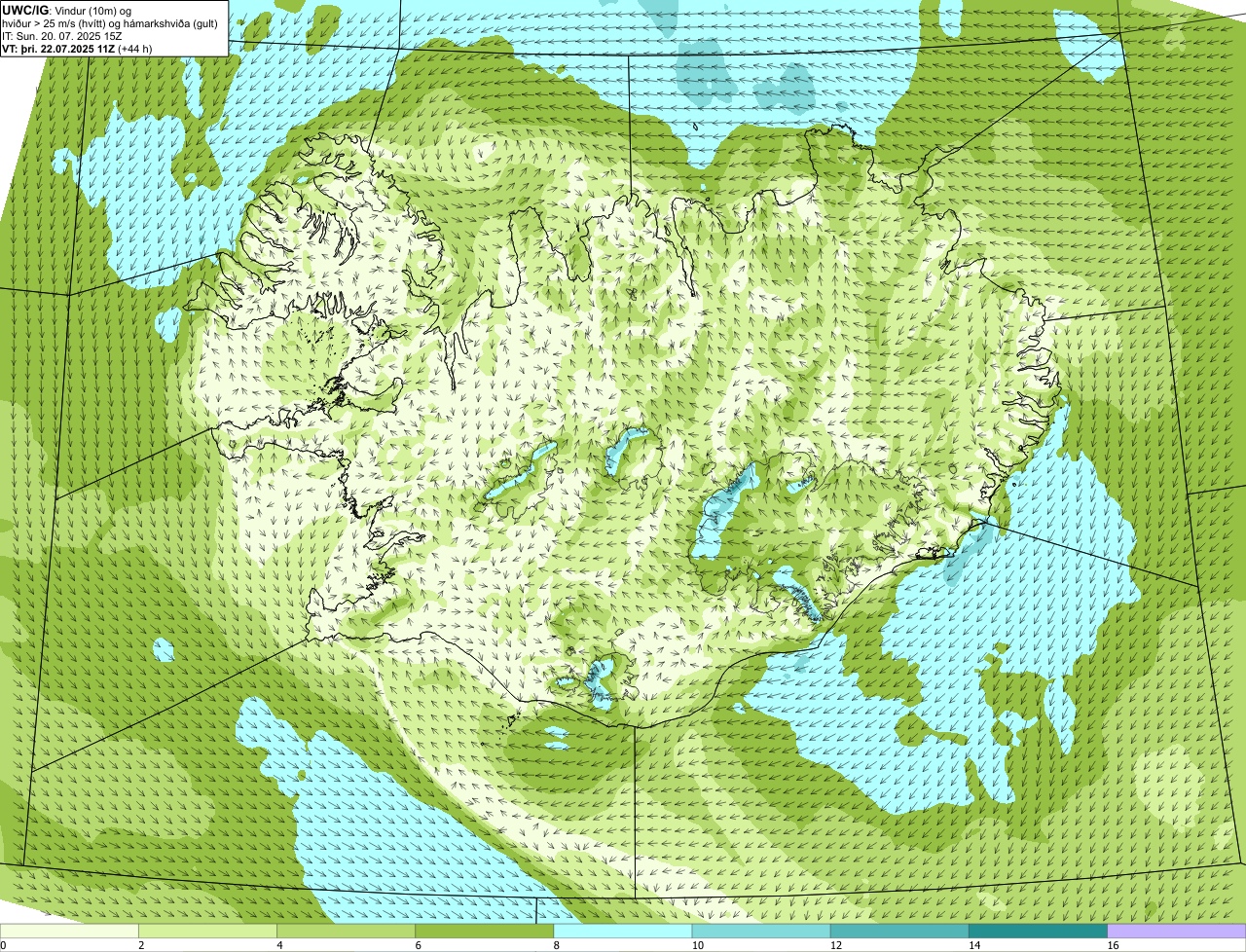Click the '0' label on the color scale
Screen dimensions: 1246x952
(x=4, y=945)
